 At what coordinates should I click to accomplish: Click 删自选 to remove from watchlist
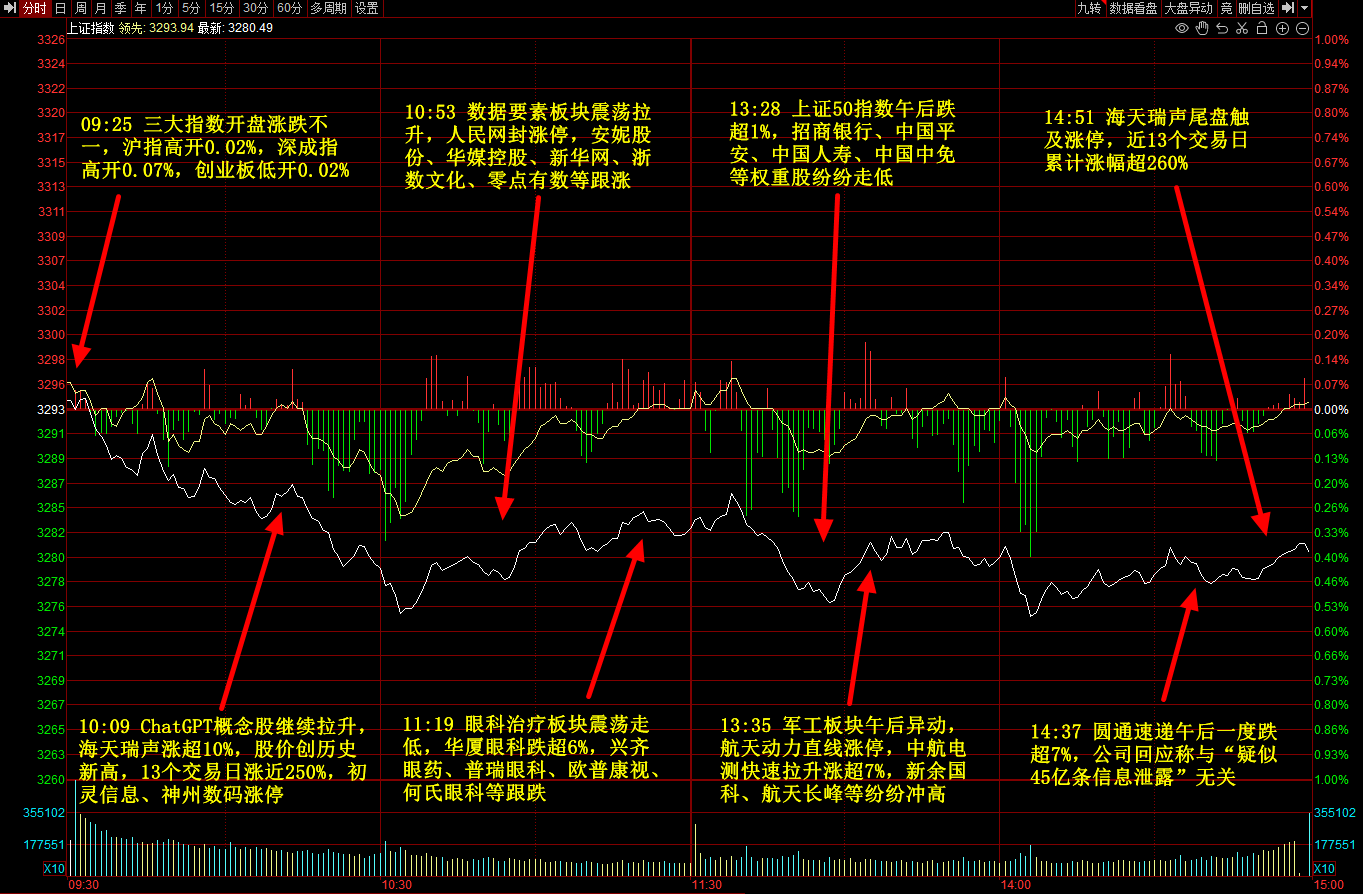(1256, 8)
